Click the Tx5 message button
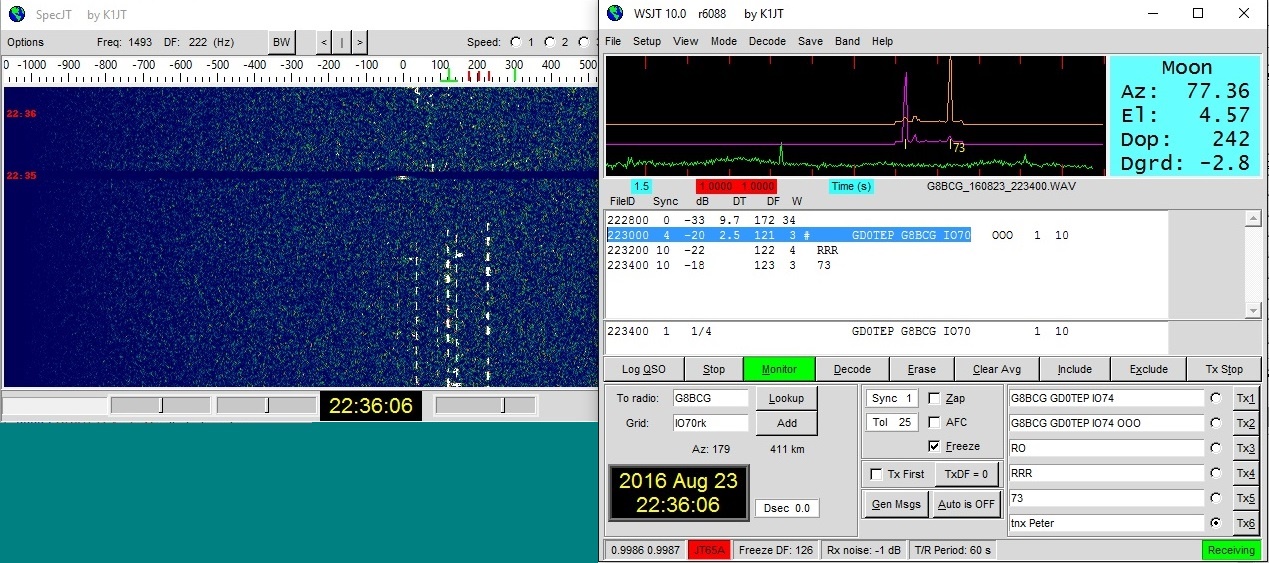Viewport: 1269px width, 563px height. tap(1244, 498)
